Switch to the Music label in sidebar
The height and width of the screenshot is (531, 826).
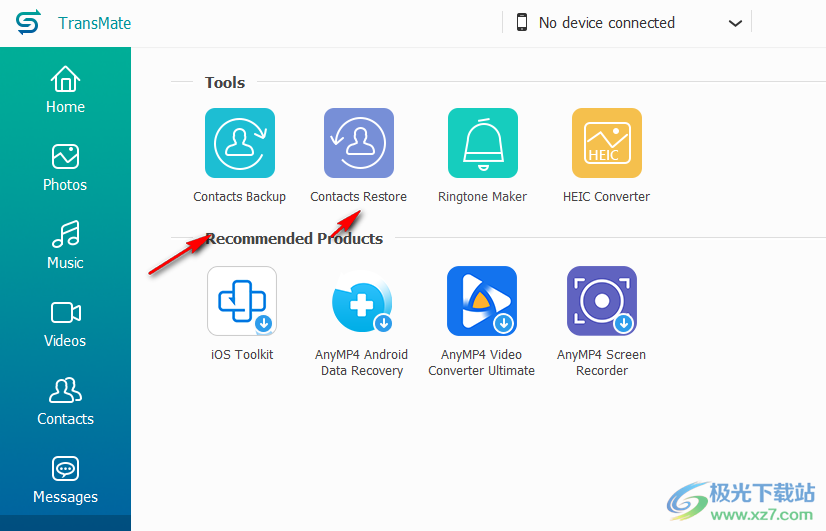click(x=65, y=263)
